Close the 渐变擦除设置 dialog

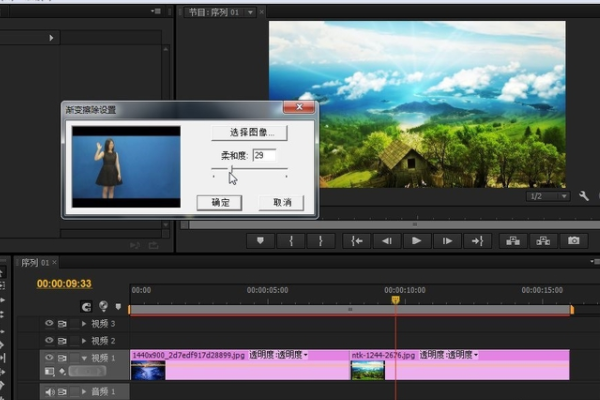coord(299,107)
